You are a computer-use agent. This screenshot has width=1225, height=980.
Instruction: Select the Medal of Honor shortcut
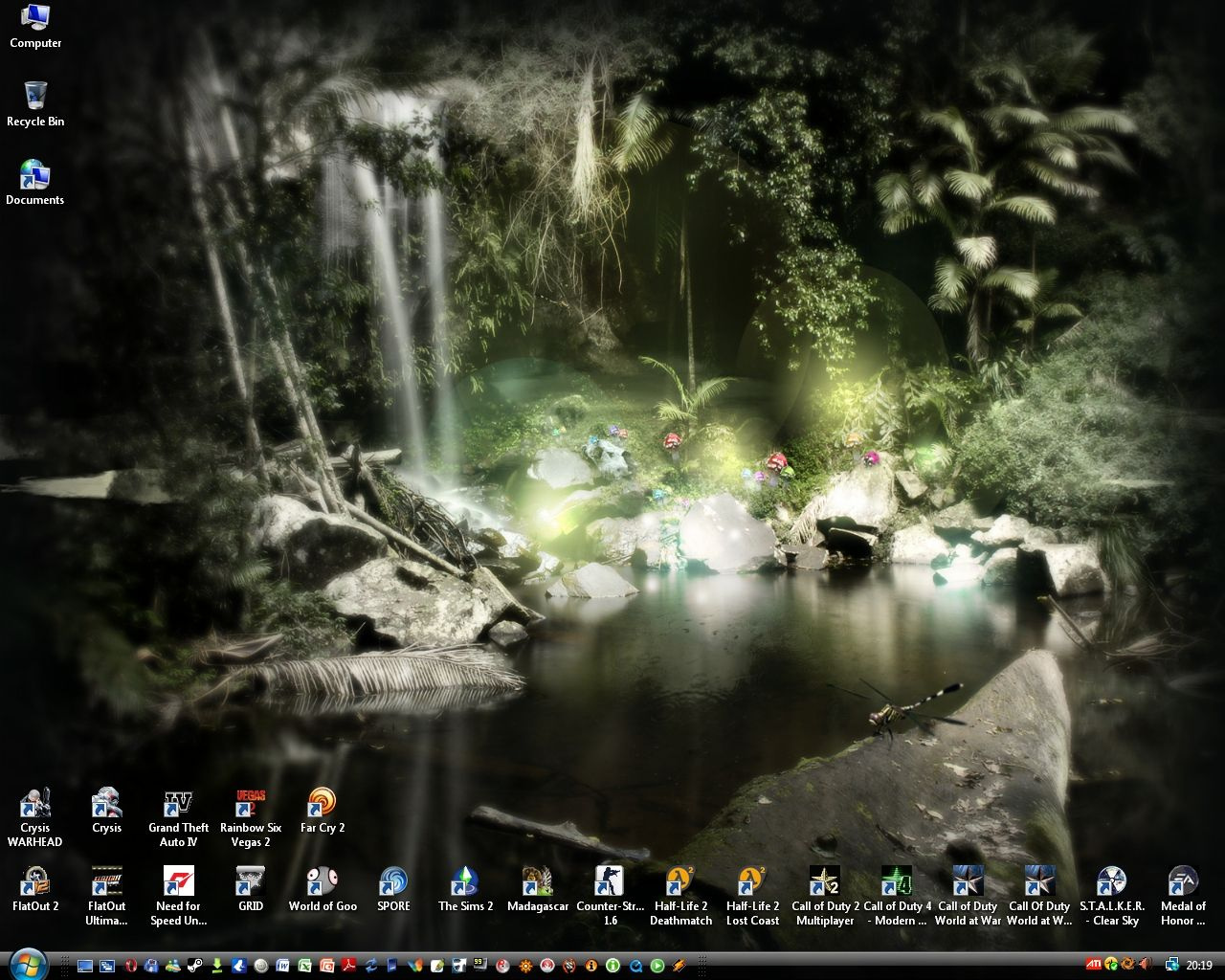point(1184,897)
